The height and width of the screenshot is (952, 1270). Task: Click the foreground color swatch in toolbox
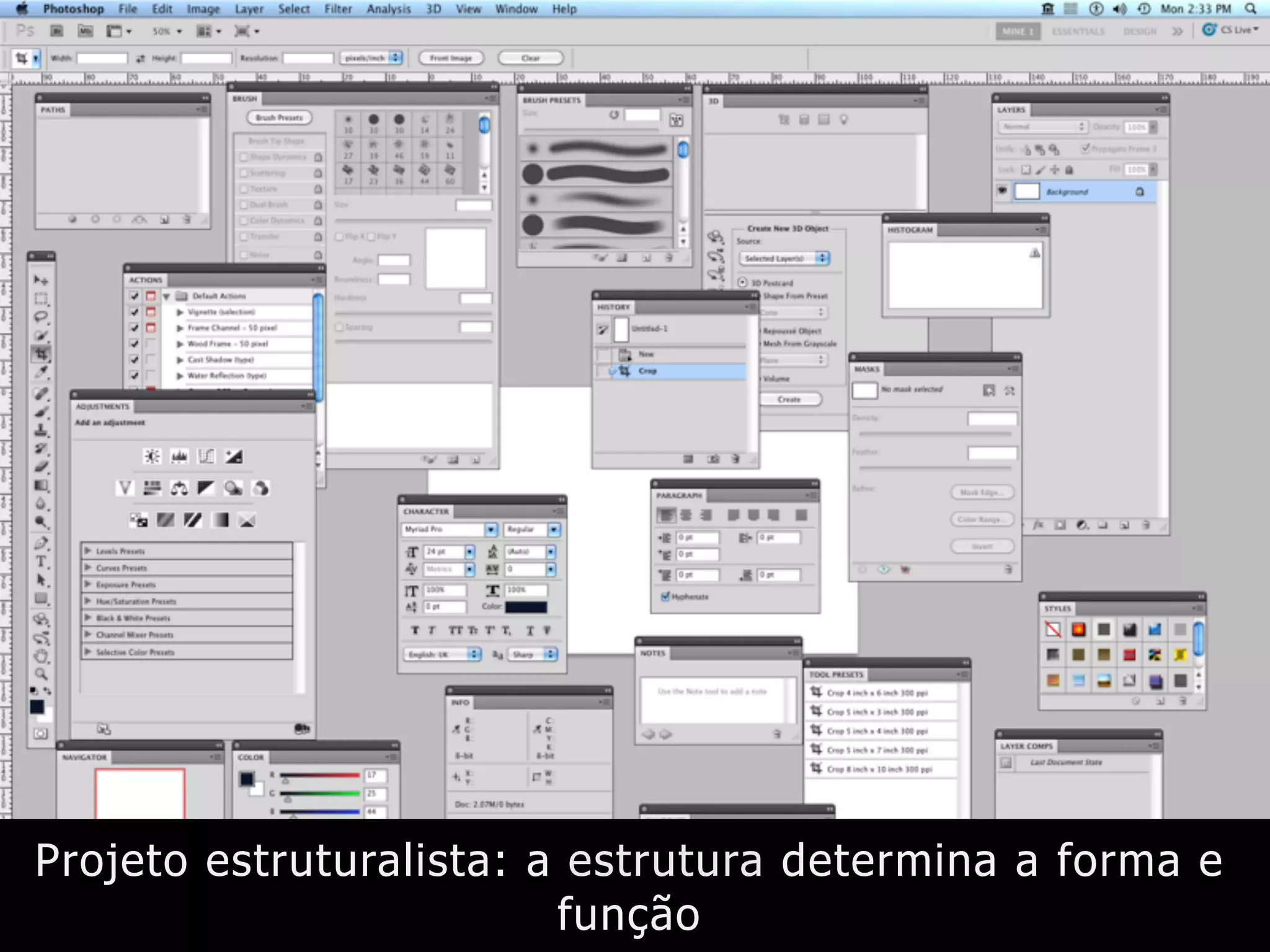(x=37, y=707)
